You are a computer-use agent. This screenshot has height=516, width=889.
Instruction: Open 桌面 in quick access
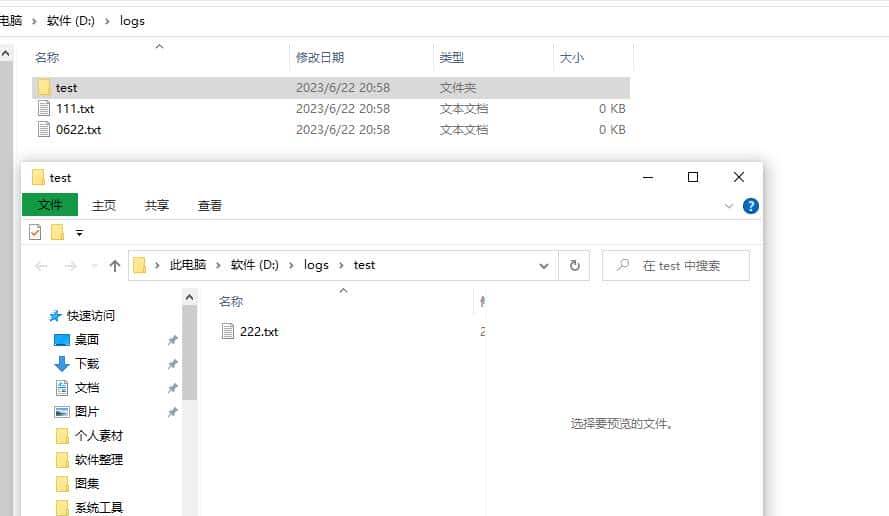[x=77, y=340]
